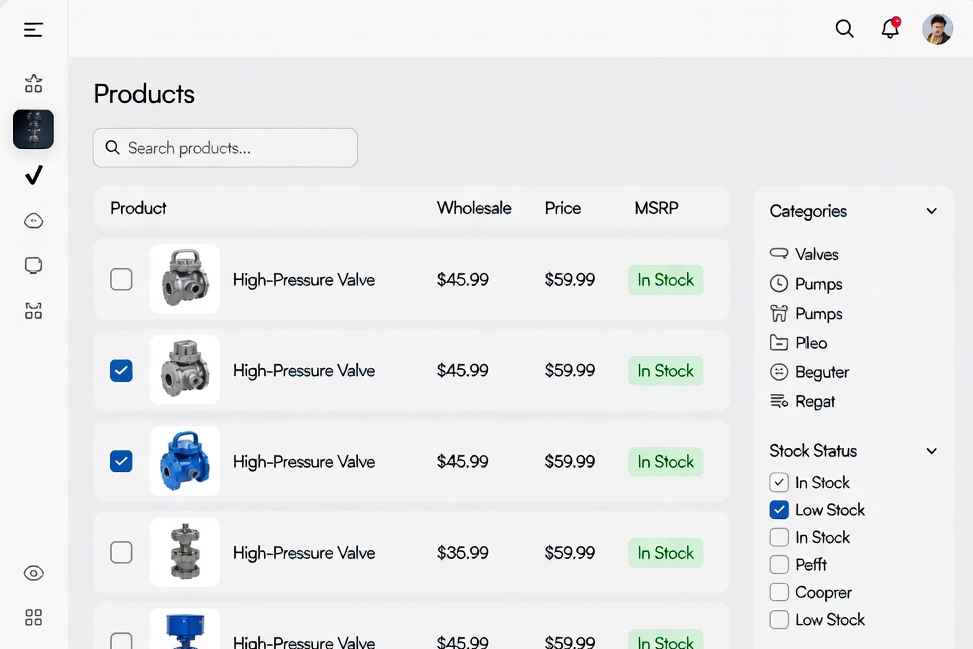Click the eye icon near the sidebar bottom

click(x=33, y=573)
